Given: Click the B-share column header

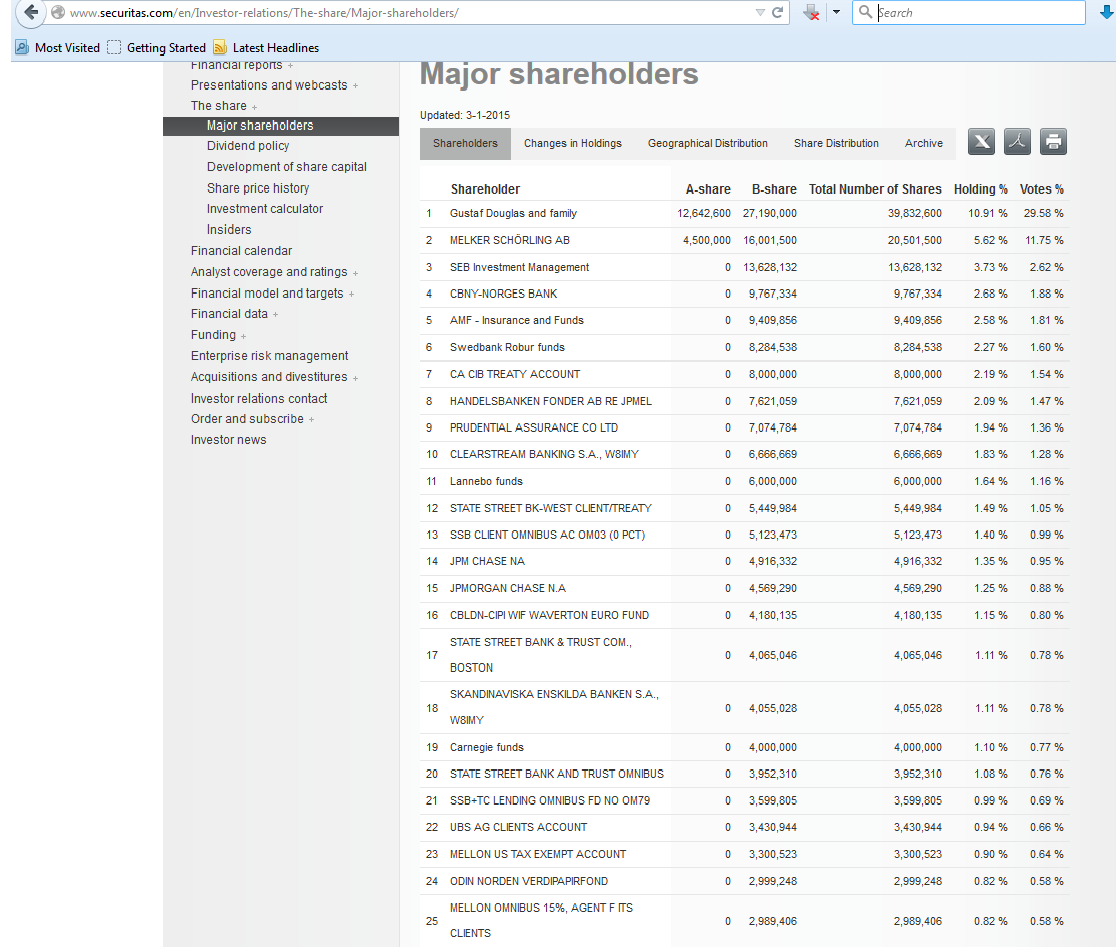Looking at the screenshot, I should click(774, 189).
